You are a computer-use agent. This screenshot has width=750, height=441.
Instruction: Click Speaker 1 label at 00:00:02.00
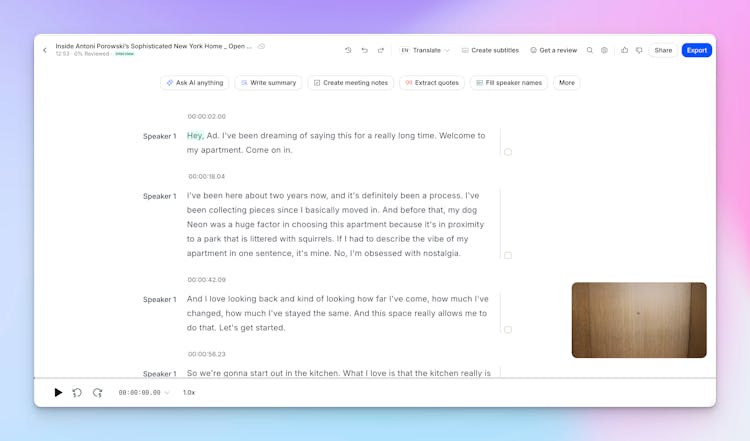(160, 136)
